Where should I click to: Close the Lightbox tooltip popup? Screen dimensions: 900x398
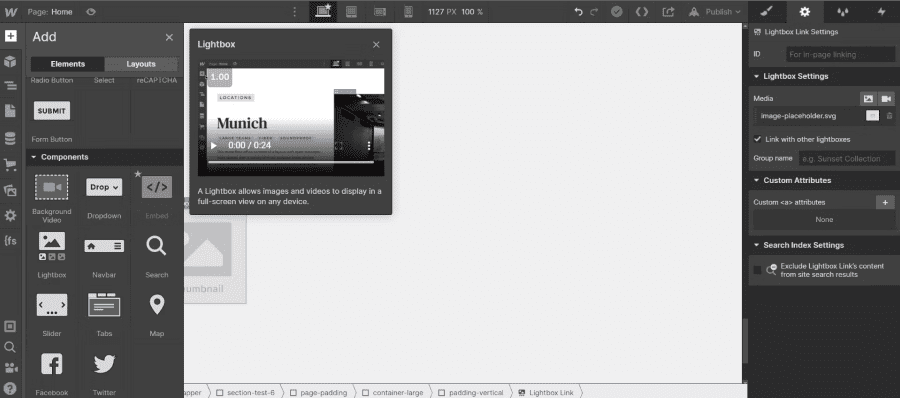point(376,44)
